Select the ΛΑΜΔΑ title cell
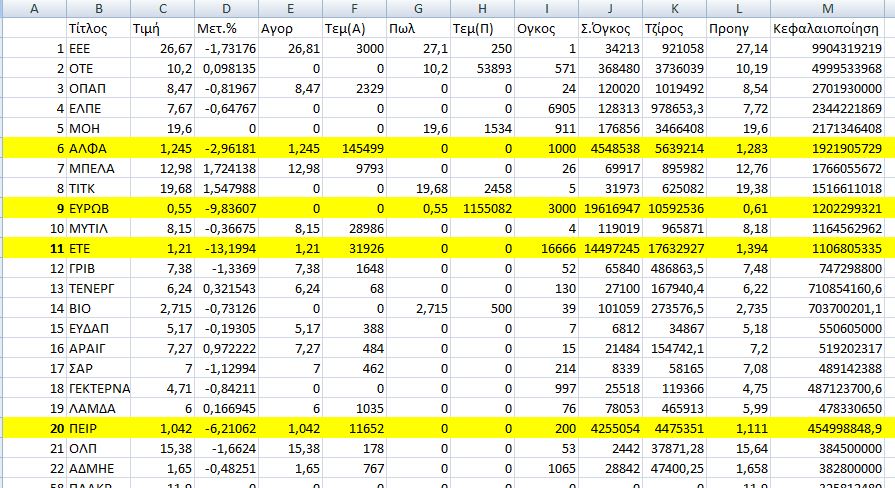 pyautogui.click(x=99, y=408)
